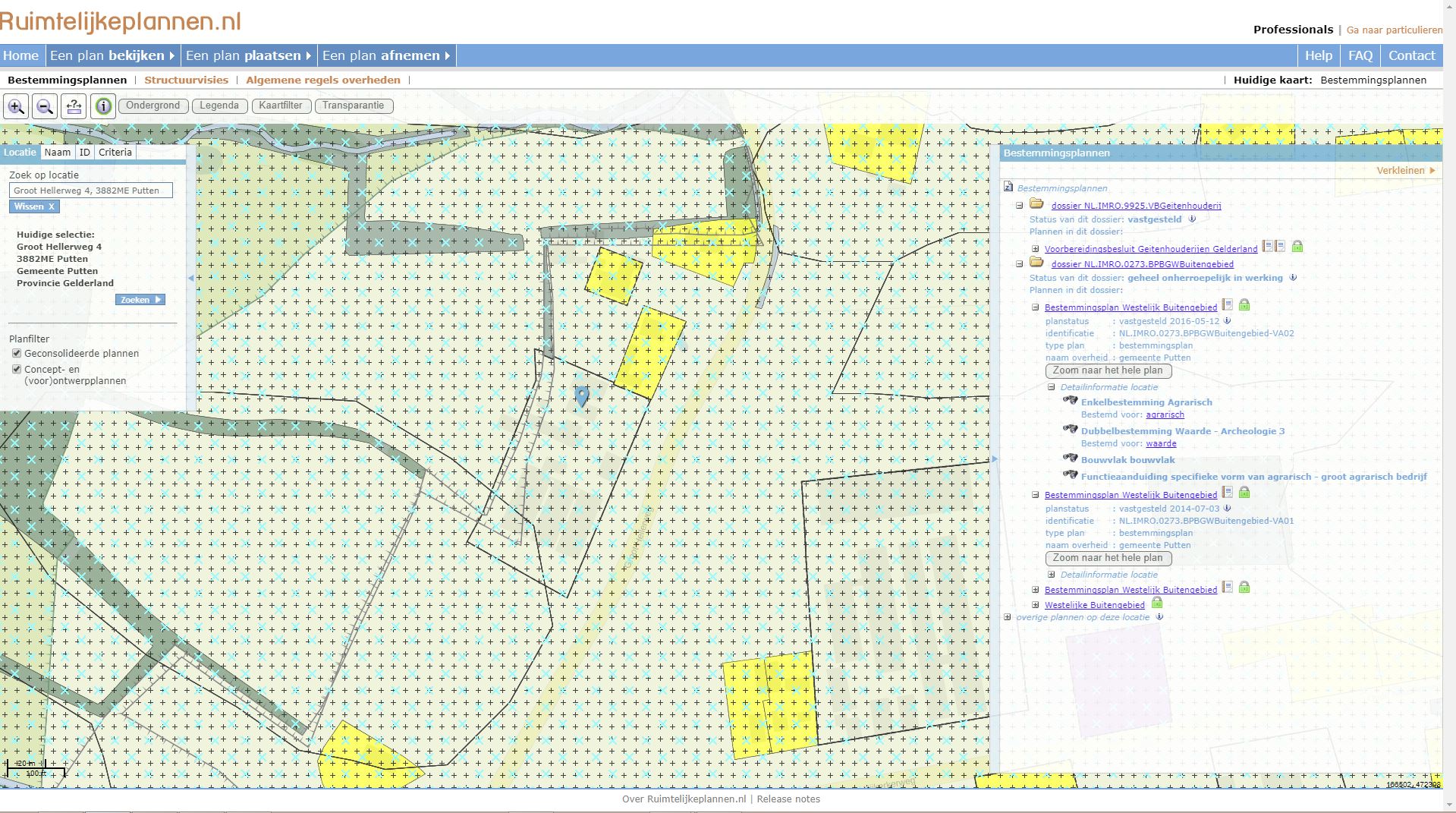This screenshot has height=813, width=1456.
Task: Click the folder icon of dossier NL.IMRO.0273.BPBGWBuitengebied
Action: point(1037,263)
